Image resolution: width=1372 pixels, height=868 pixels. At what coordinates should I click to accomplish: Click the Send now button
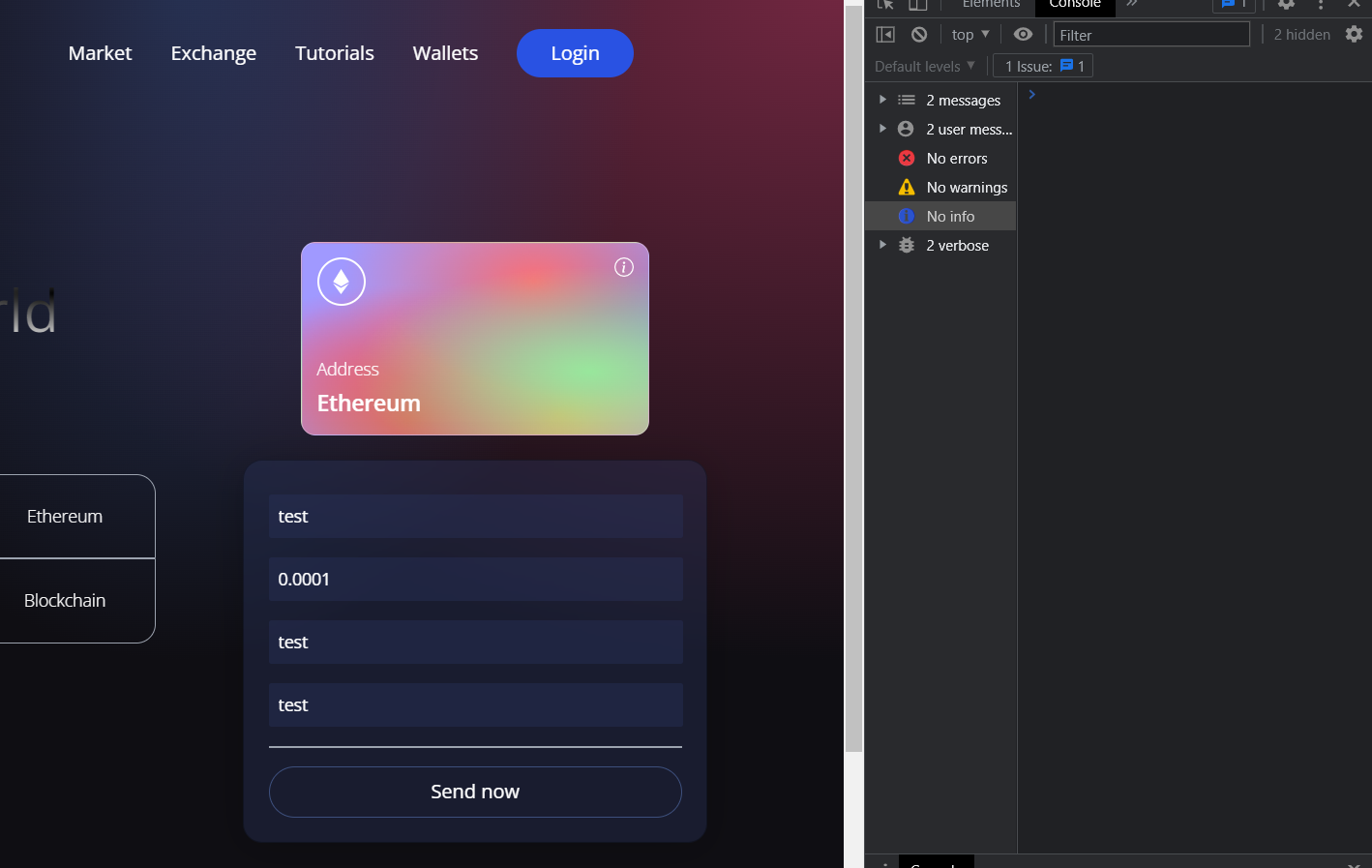(x=475, y=792)
